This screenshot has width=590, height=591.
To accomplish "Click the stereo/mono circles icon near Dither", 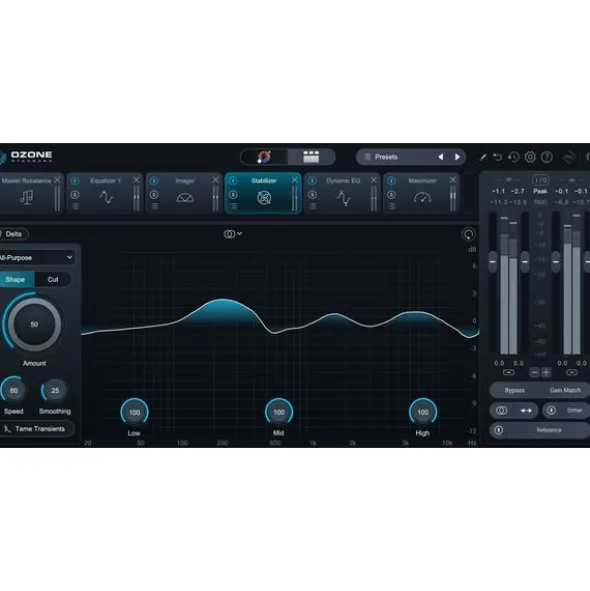I will pos(501,410).
